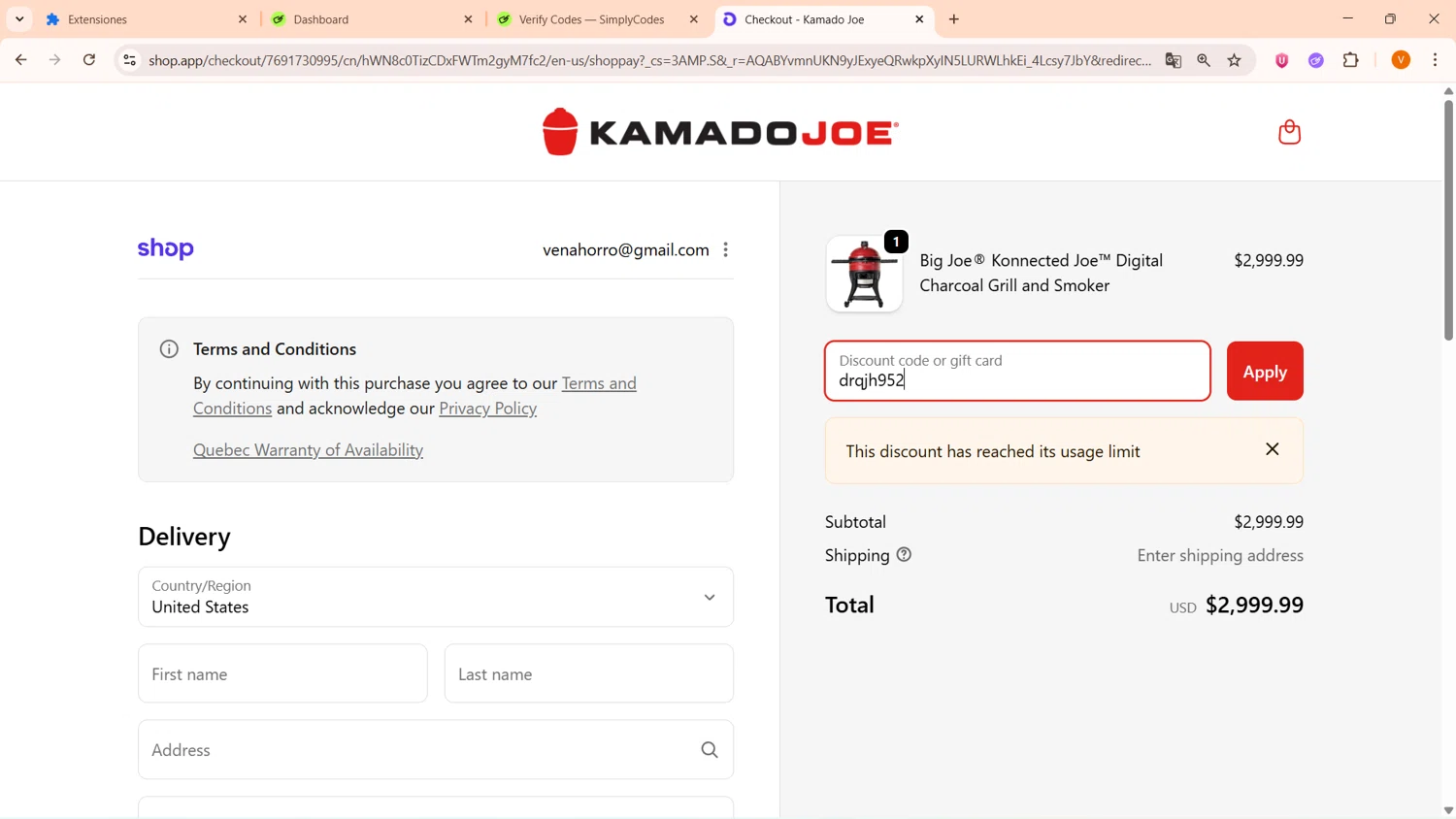Switch to Verify Codes — SimplyCodes tab

tap(597, 19)
